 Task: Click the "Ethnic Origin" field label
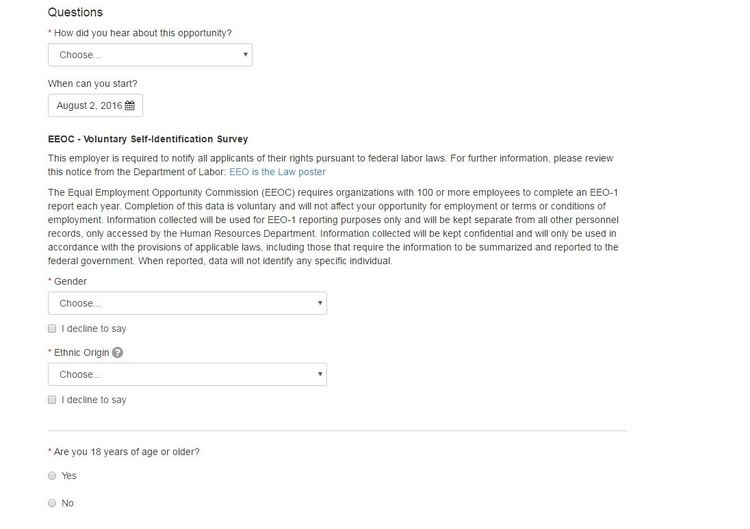82,353
